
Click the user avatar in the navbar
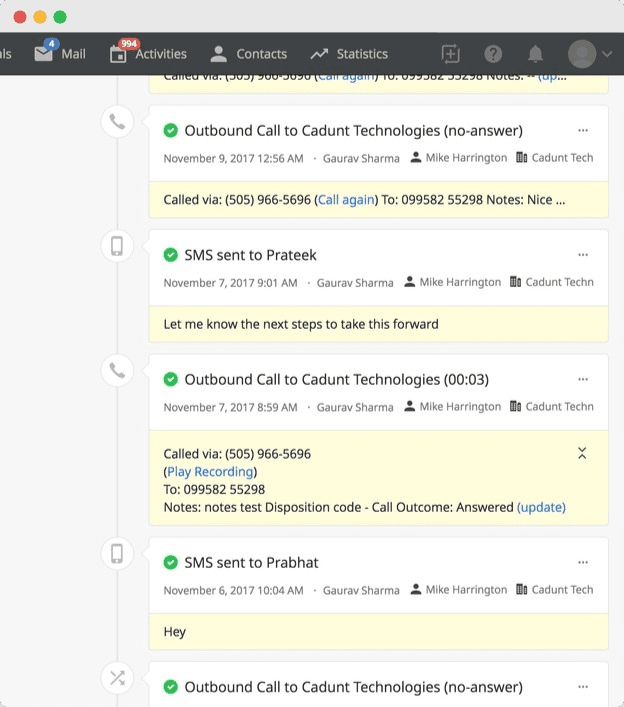coord(582,54)
